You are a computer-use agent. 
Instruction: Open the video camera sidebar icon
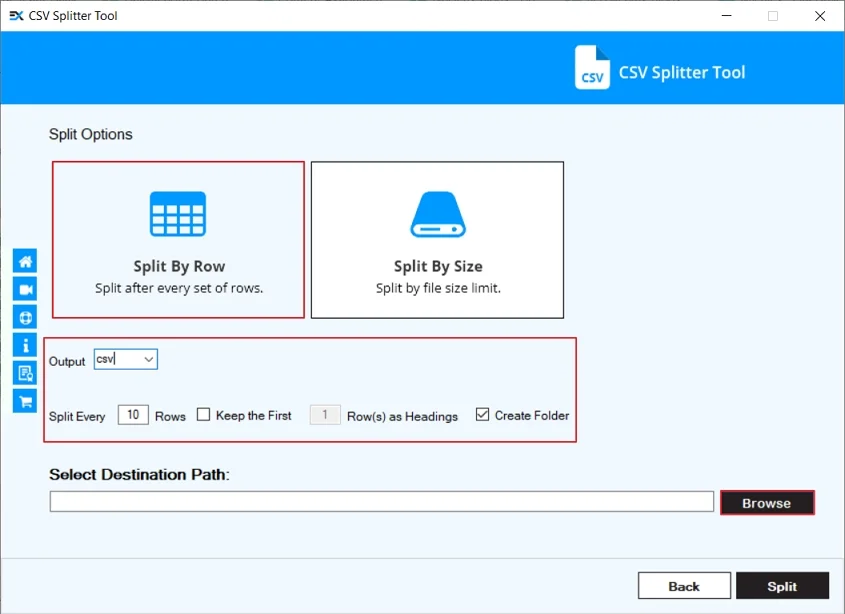point(25,289)
